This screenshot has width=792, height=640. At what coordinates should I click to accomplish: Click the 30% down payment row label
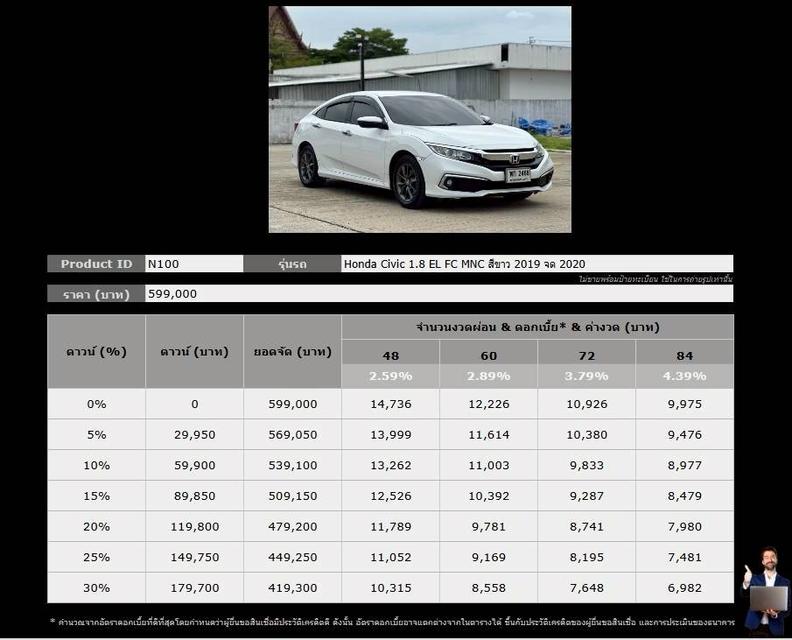[x=96, y=588]
